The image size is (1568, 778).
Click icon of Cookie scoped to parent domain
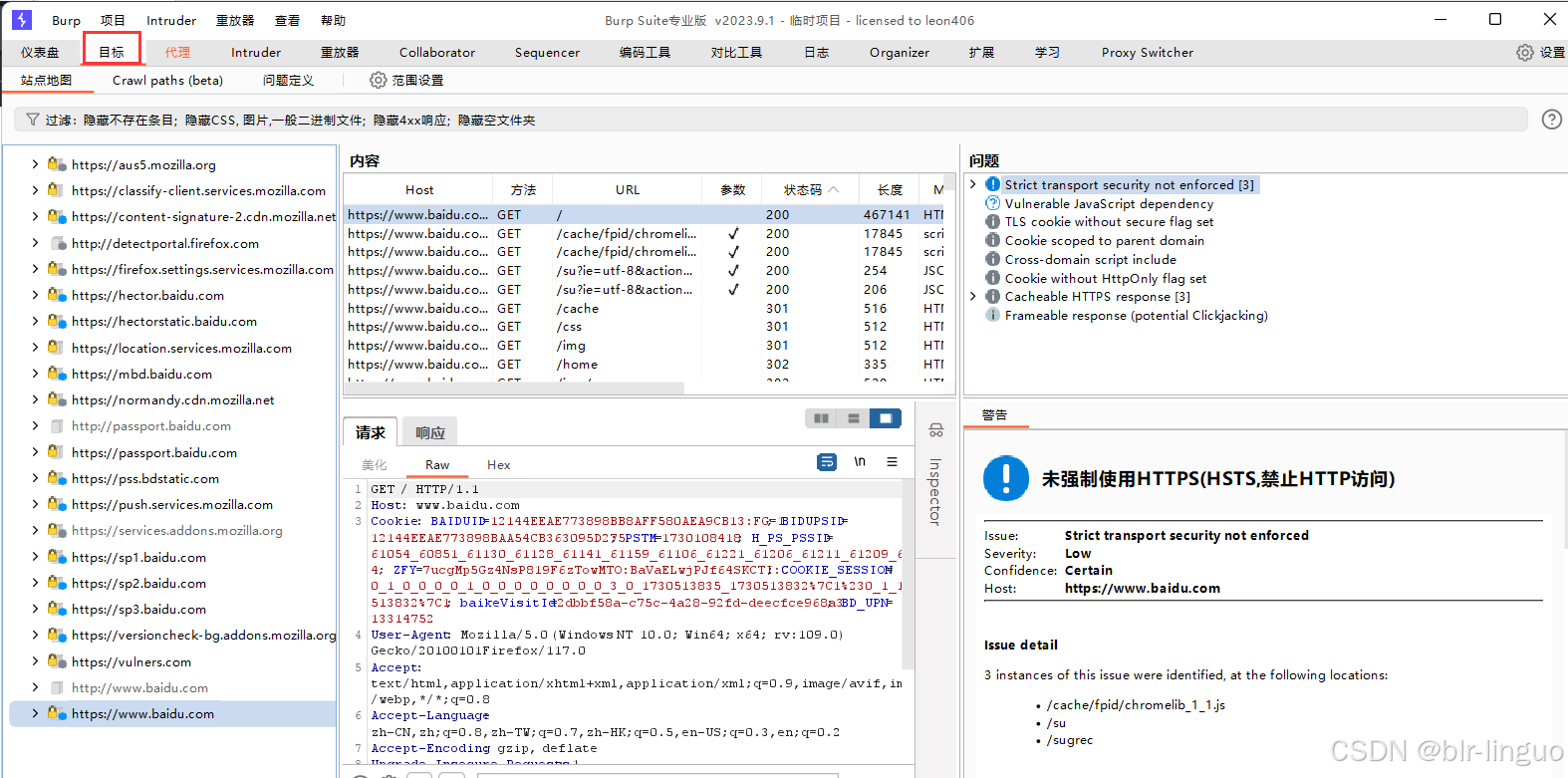(x=993, y=240)
